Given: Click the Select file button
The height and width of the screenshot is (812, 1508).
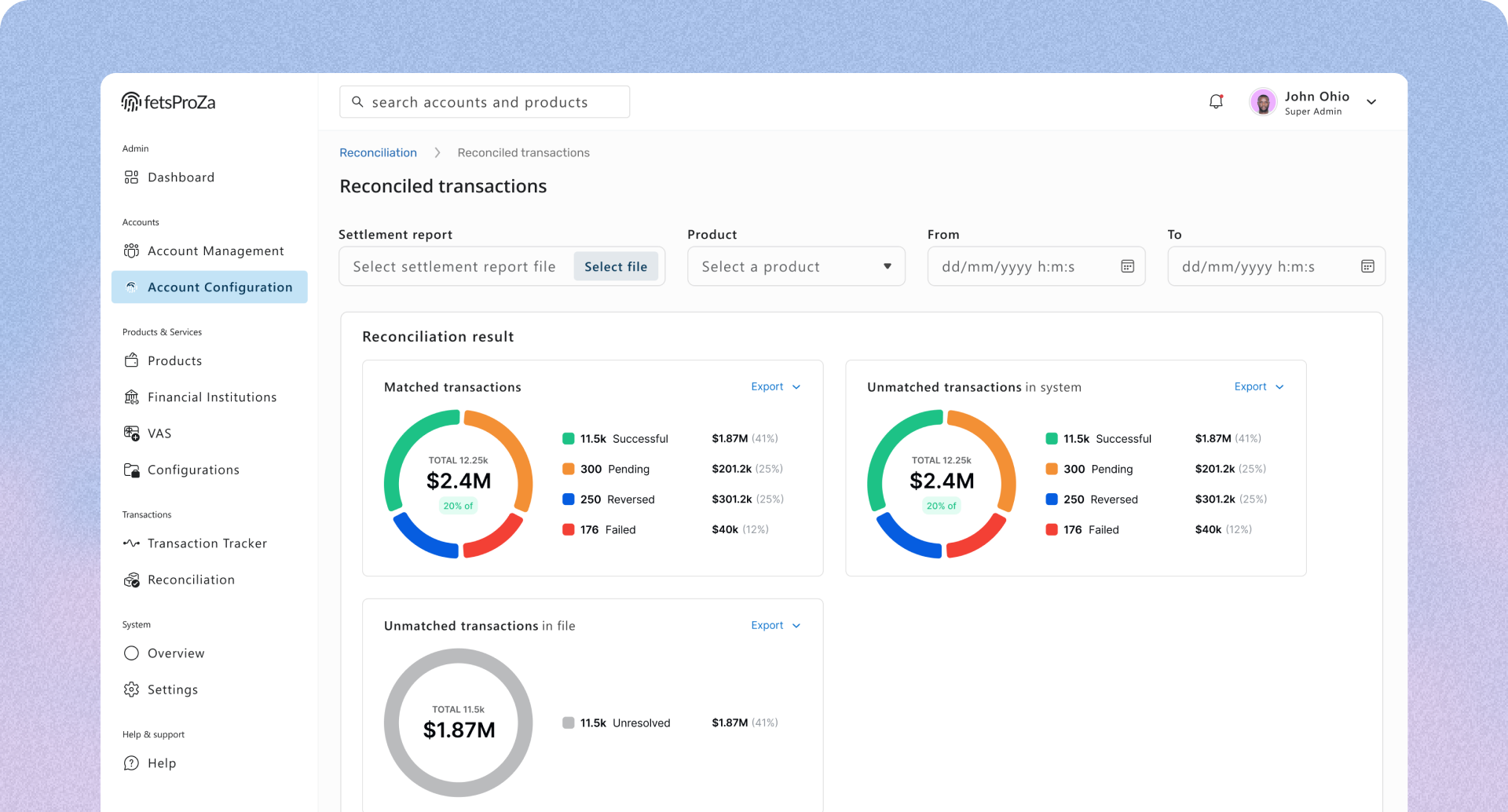Looking at the screenshot, I should coord(616,266).
